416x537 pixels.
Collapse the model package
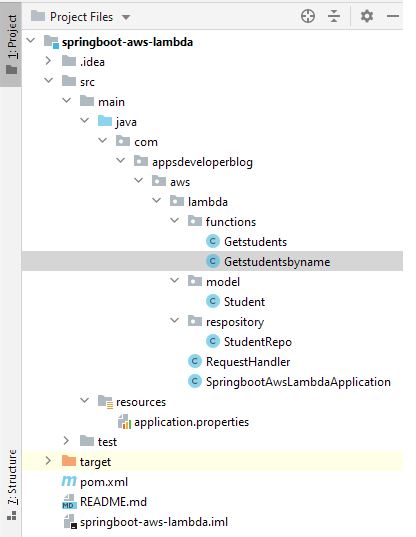click(175, 280)
